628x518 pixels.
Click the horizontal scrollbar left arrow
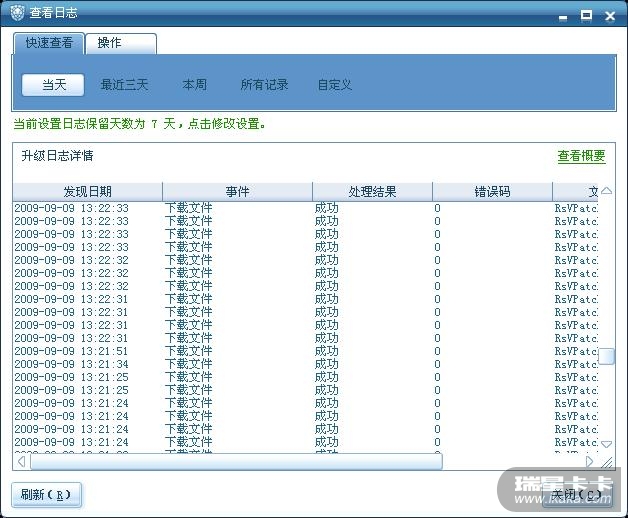(21, 462)
